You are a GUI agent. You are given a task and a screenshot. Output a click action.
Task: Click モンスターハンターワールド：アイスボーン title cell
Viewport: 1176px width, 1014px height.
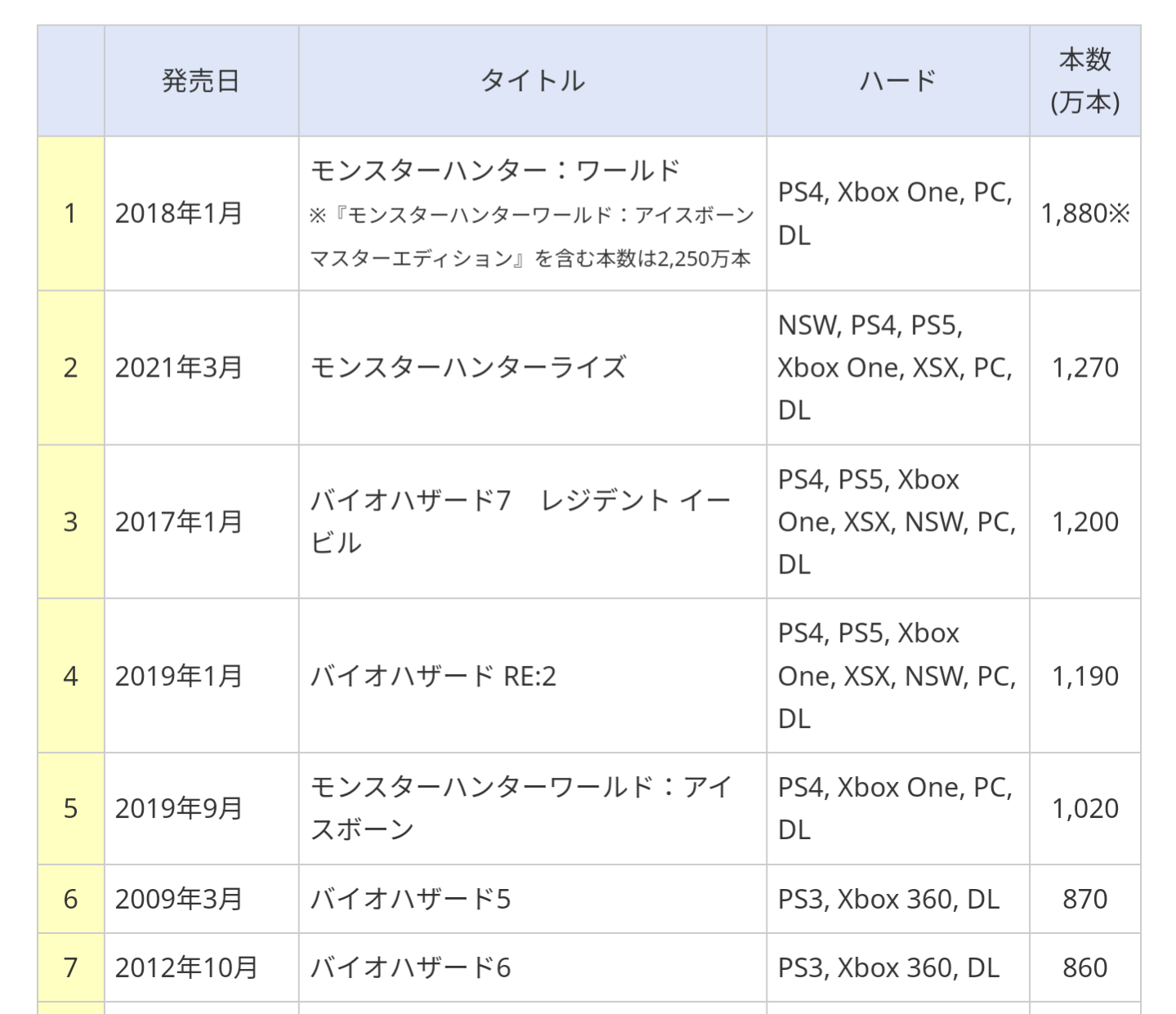click(x=533, y=809)
